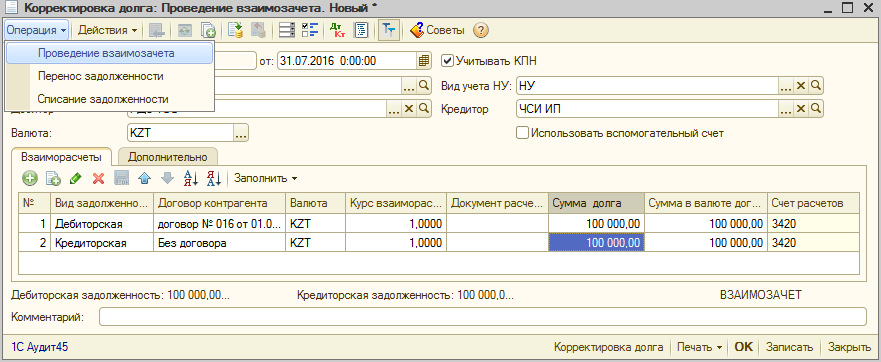Click the greyed refresh icon in top toolbar

click(185, 30)
